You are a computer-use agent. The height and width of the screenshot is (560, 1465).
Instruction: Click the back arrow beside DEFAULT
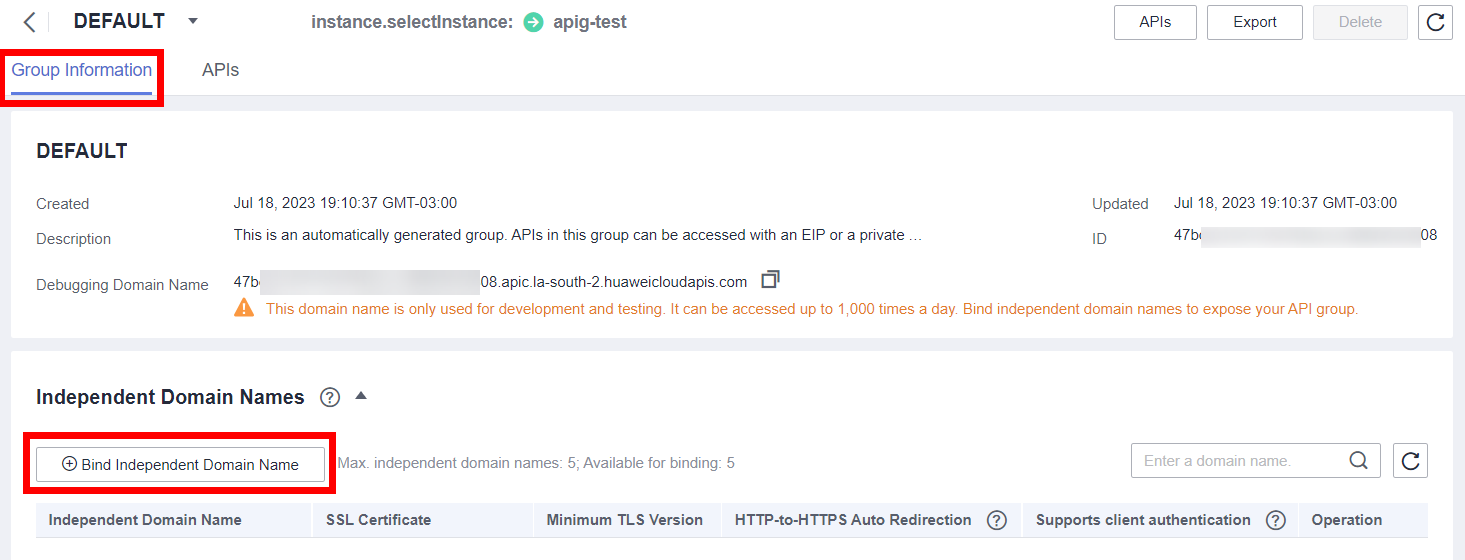pyautogui.click(x=29, y=22)
